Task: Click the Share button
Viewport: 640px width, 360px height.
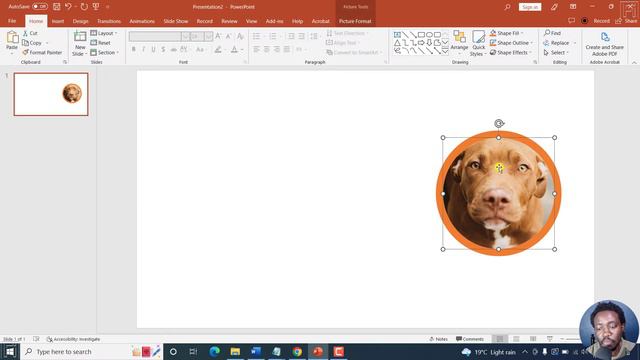Action: [x=627, y=21]
